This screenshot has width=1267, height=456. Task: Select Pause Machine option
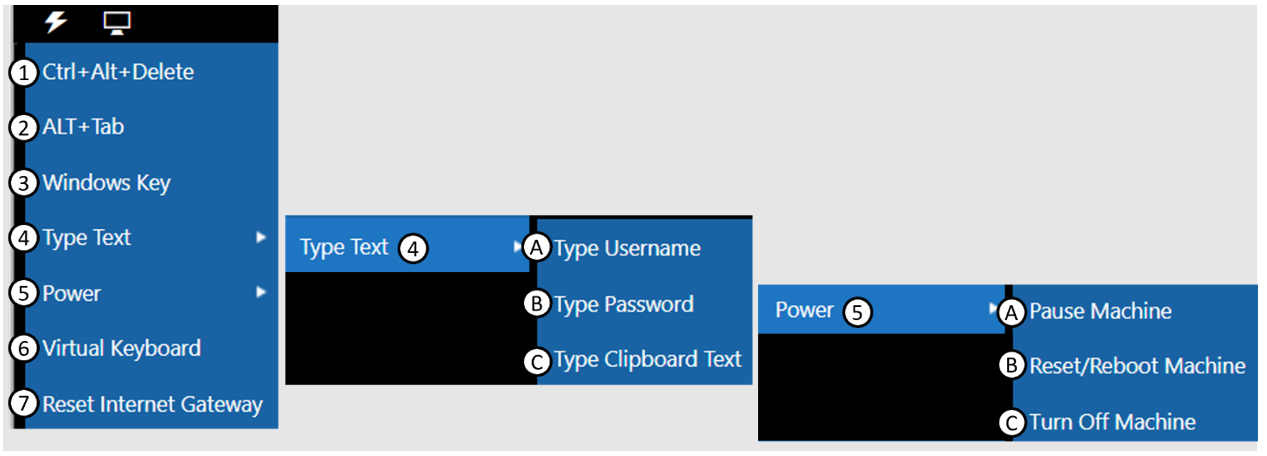tap(1100, 311)
